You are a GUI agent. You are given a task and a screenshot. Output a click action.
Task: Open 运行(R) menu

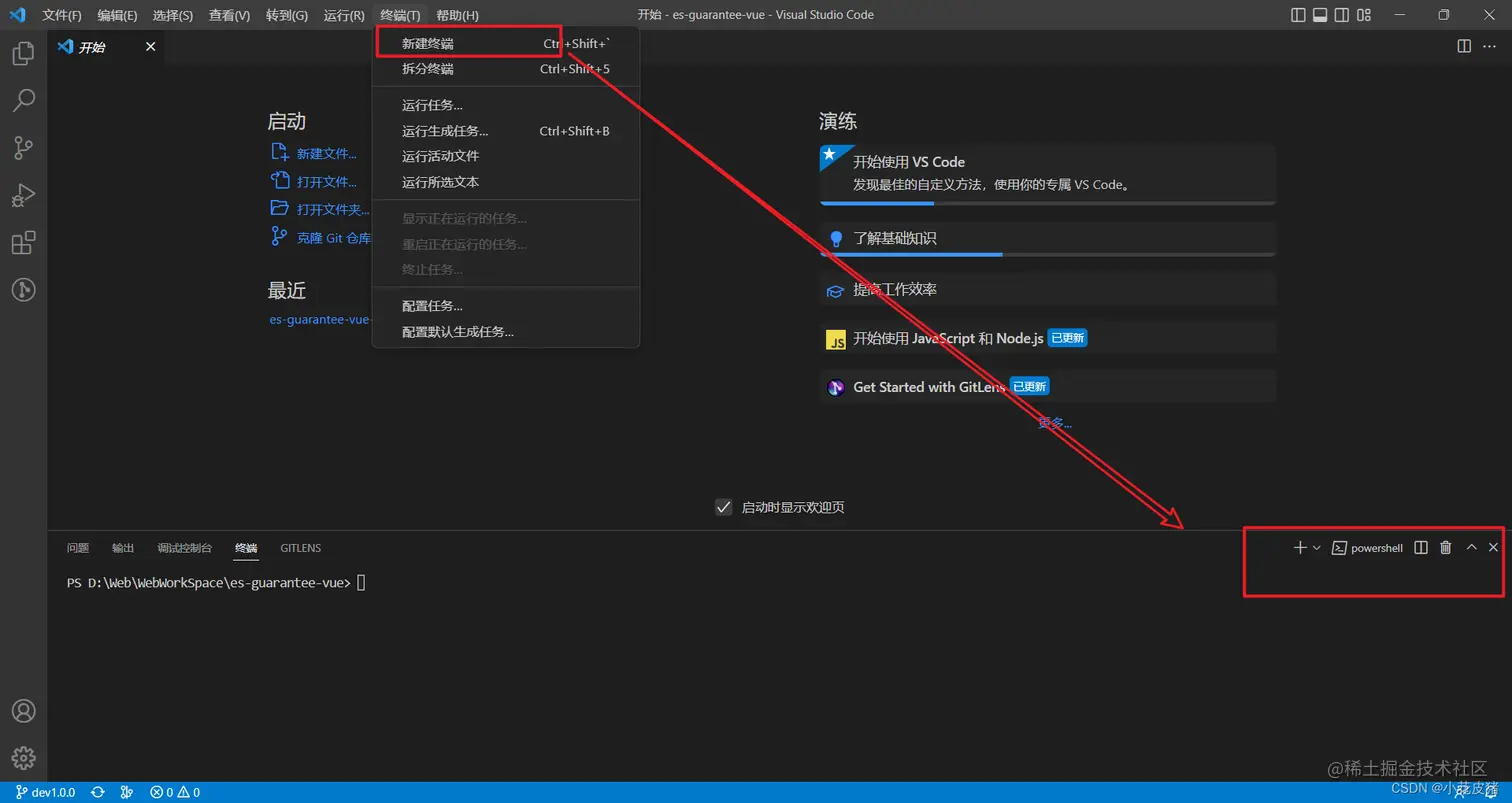point(344,15)
